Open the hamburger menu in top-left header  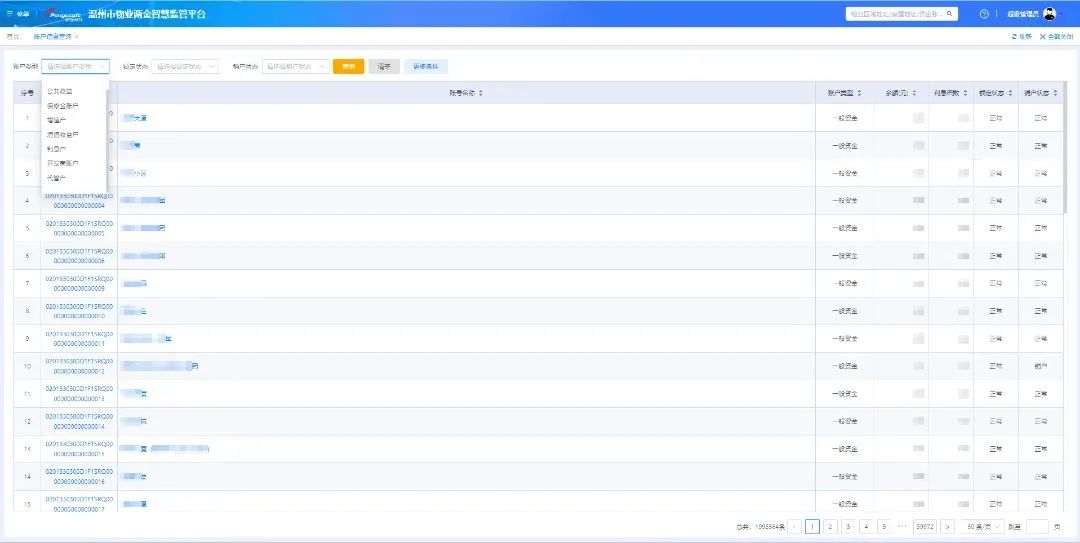click(10, 14)
